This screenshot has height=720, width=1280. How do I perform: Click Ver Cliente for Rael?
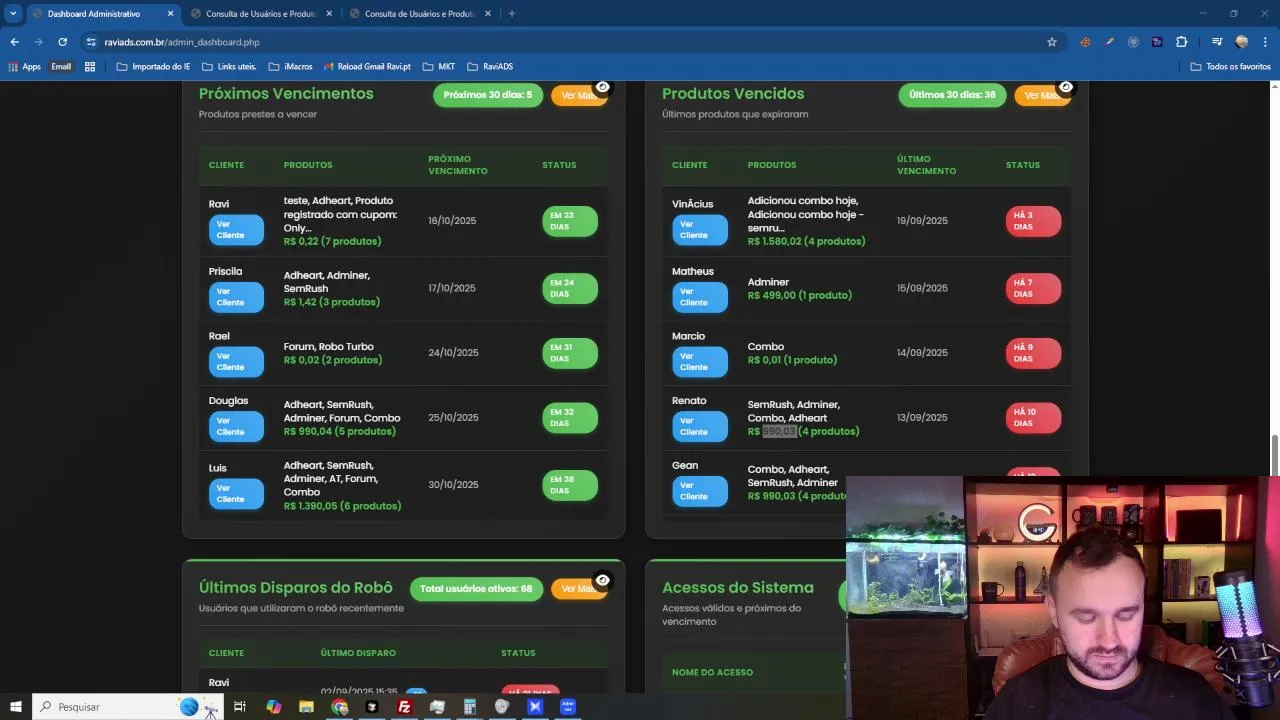(236, 361)
